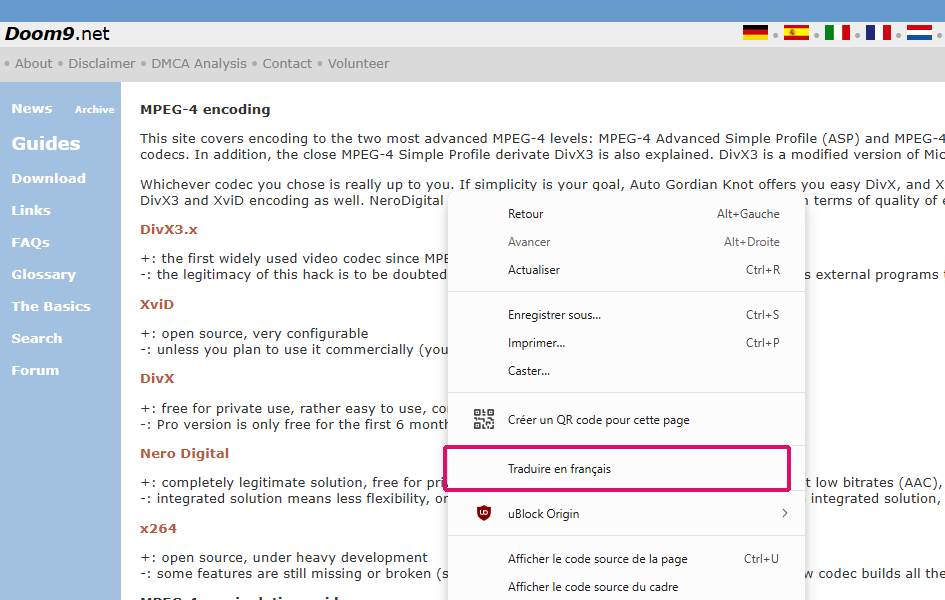
Task: Choose Créer un QR code pour cette page
Action: [x=626, y=420]
